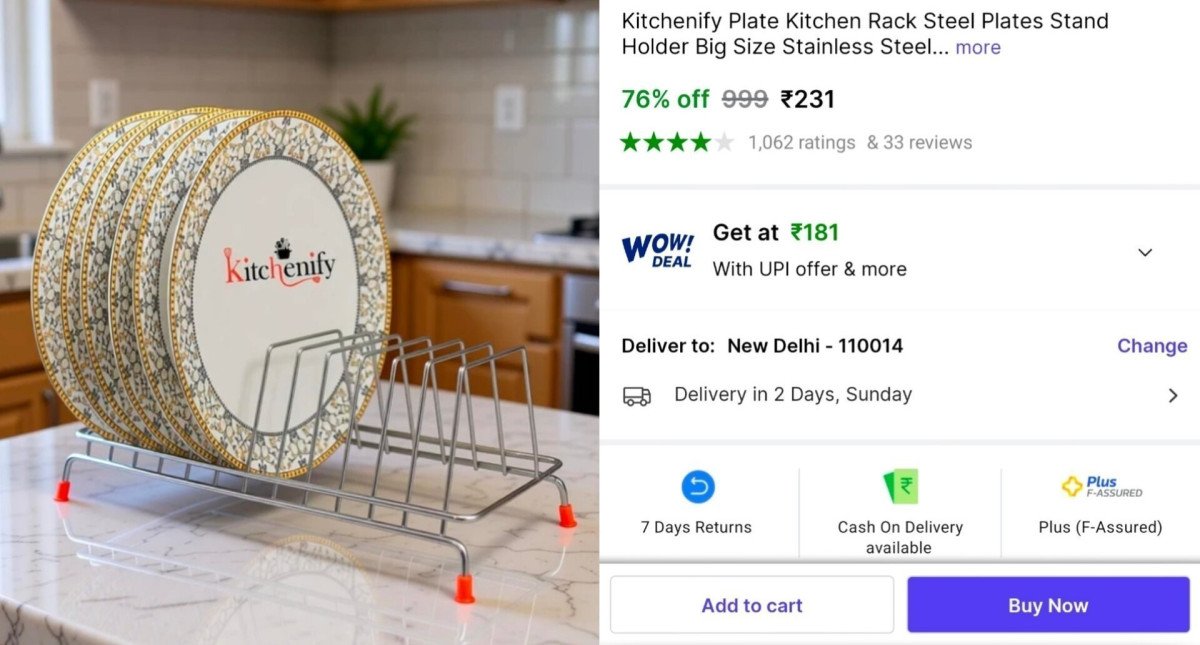
Task: Change the delivery pincode location
Action: [x=1152, y=346]
